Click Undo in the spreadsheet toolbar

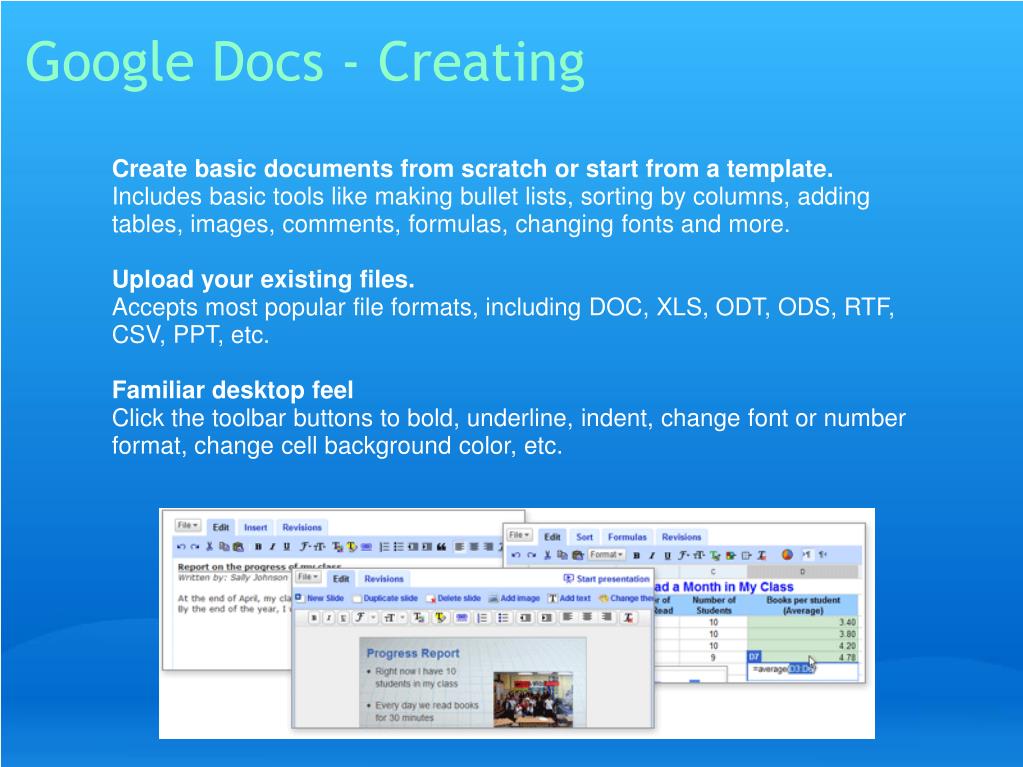coord(516,555)
